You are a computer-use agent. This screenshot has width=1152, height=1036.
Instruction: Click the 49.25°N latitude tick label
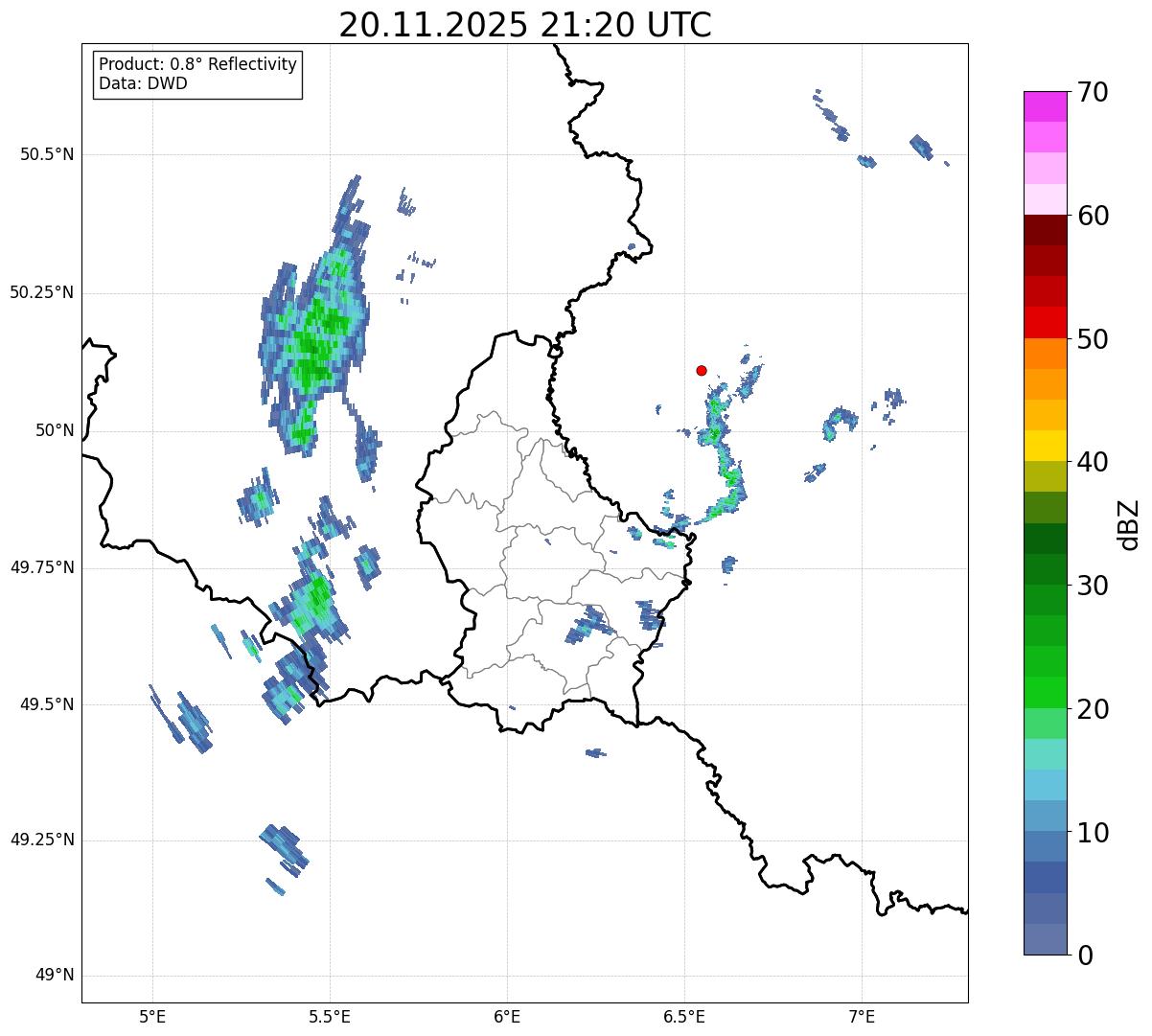pos(42,840)
